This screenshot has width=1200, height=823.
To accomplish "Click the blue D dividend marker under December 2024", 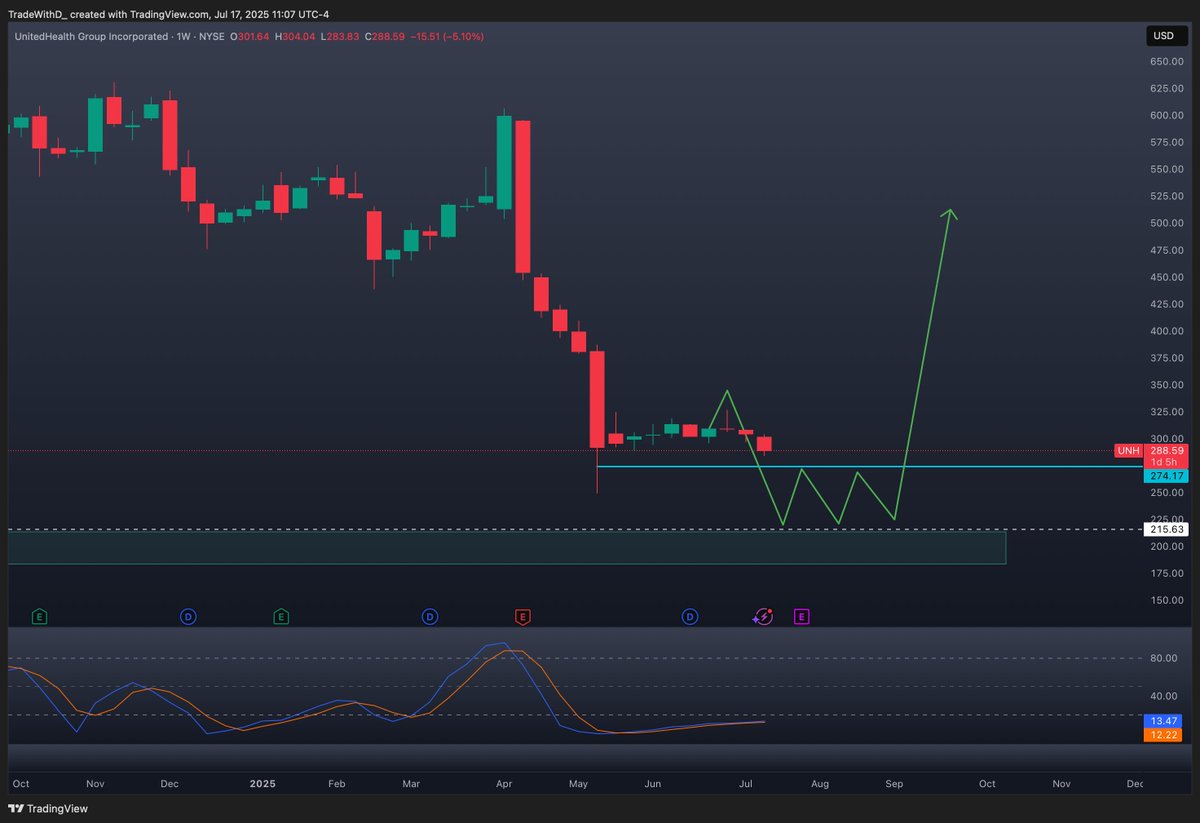I will point(188,617).
